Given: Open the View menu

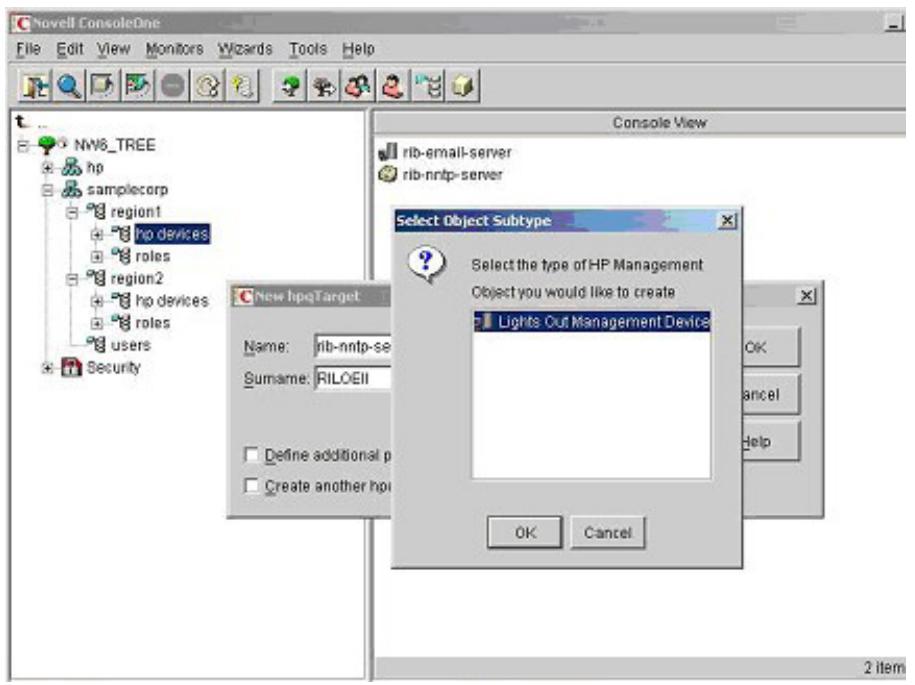Looking at the screenshot, I should (113, 49).
